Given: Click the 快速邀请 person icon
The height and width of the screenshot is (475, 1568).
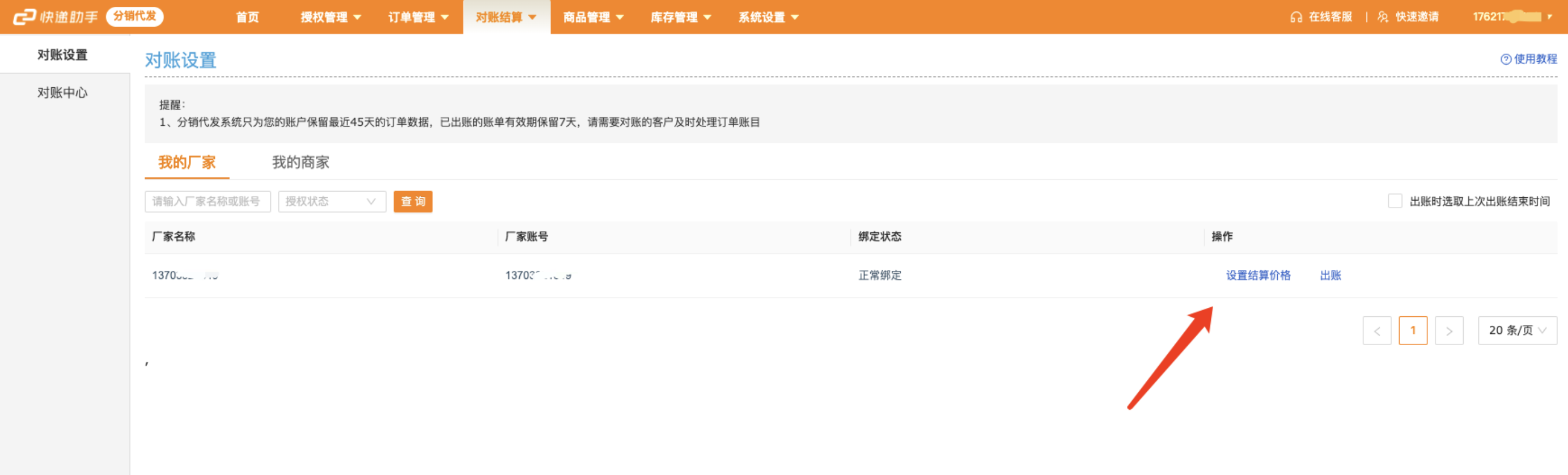Looking at the screenshot, I should tap(1383, 18).
